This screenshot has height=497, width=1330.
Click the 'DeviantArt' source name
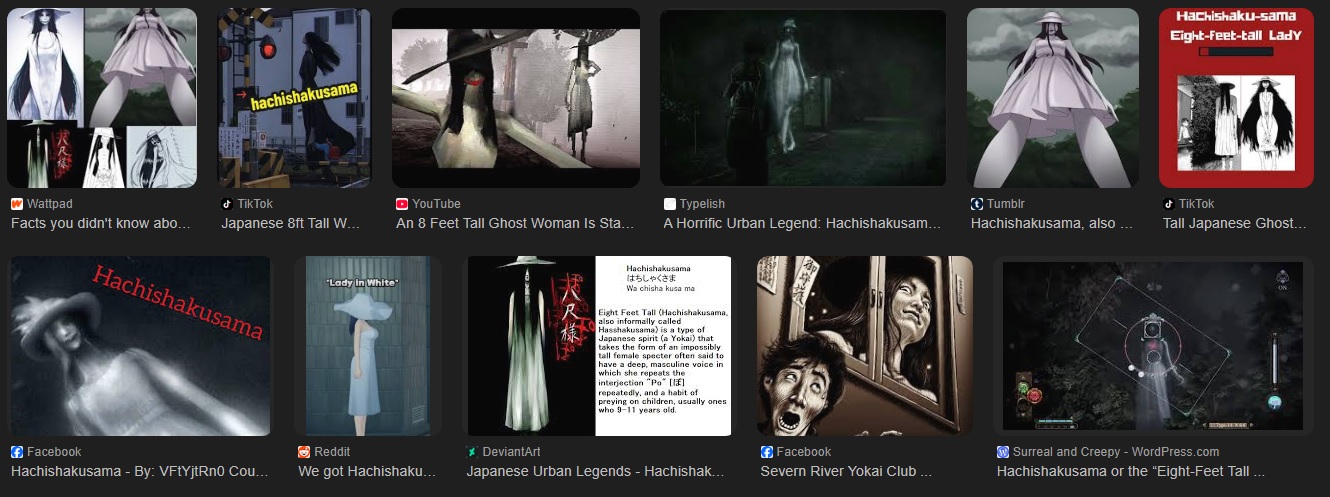pos(513,452)
